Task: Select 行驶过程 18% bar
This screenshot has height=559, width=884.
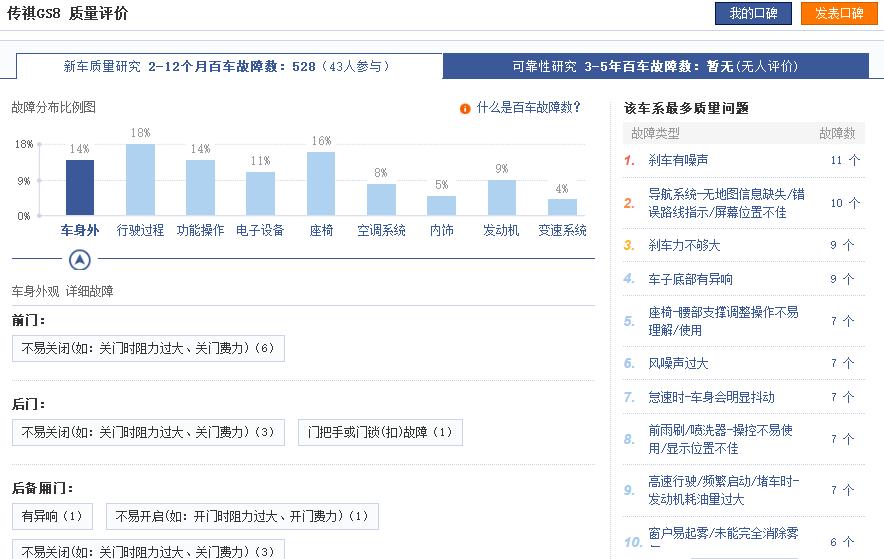Action: [140, 180]
